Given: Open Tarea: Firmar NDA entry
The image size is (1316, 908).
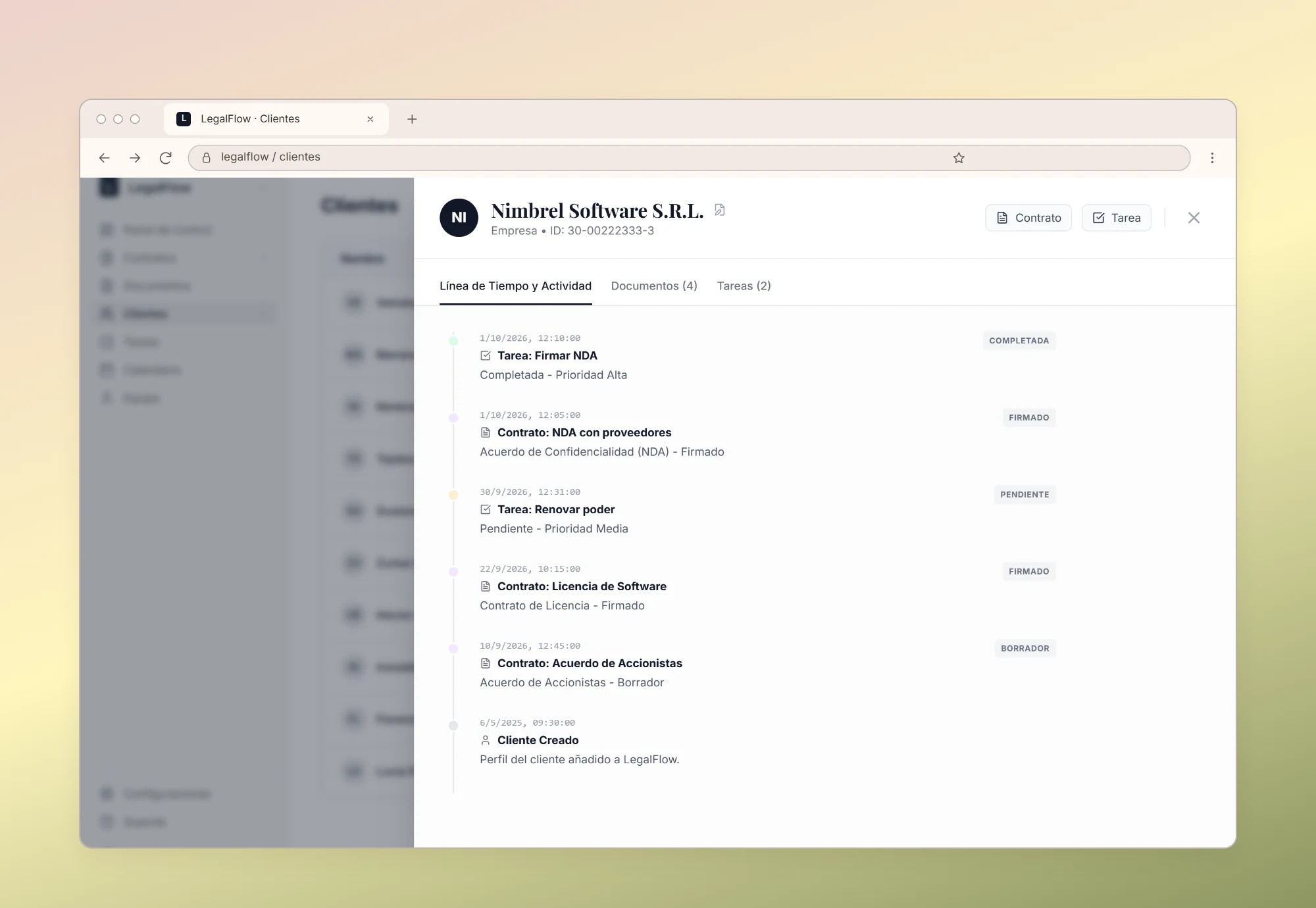Looking at the screenshot, I should (x=547, y=356).
